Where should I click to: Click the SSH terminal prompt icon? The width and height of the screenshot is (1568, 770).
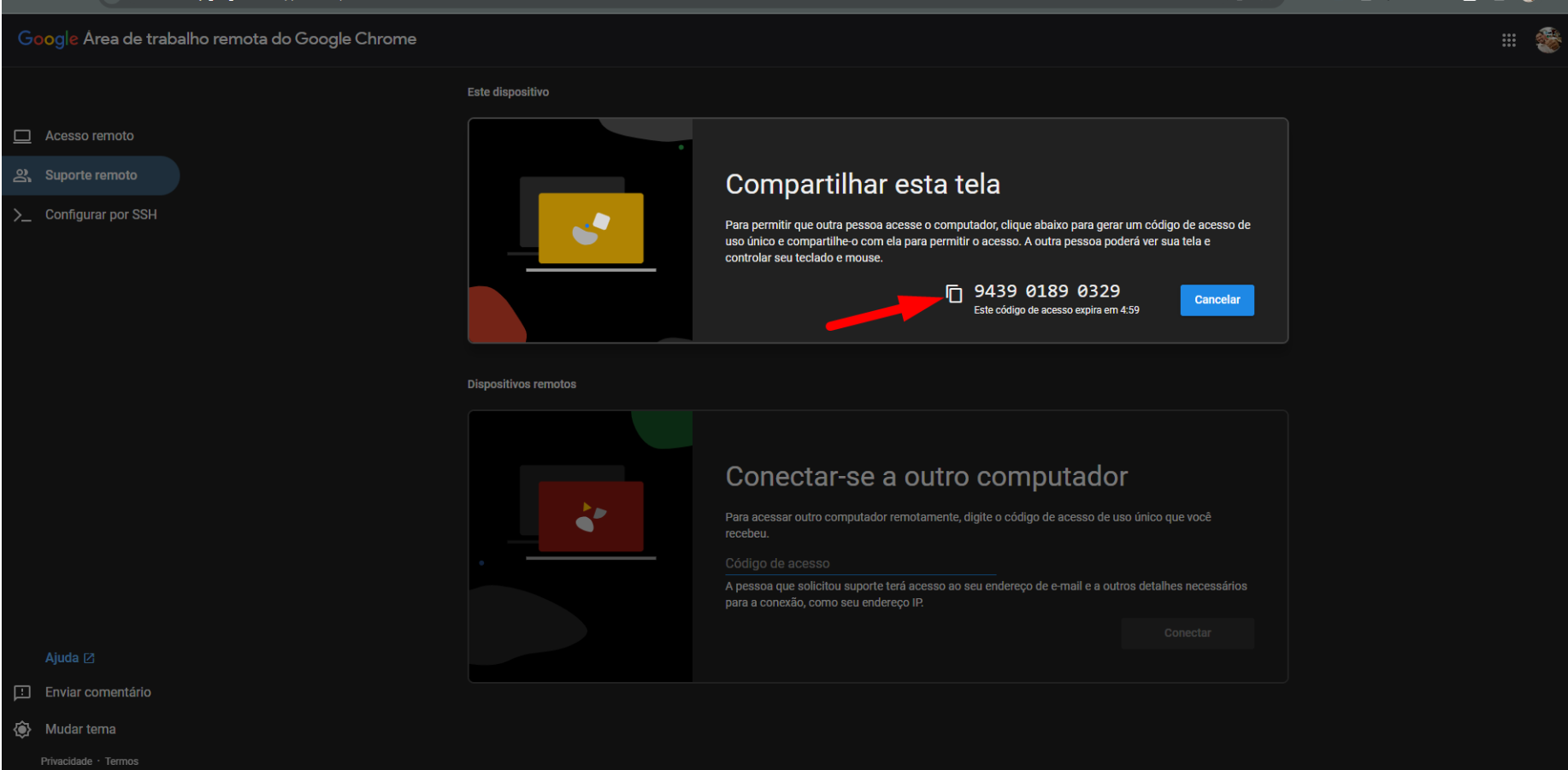pos(22,215)
